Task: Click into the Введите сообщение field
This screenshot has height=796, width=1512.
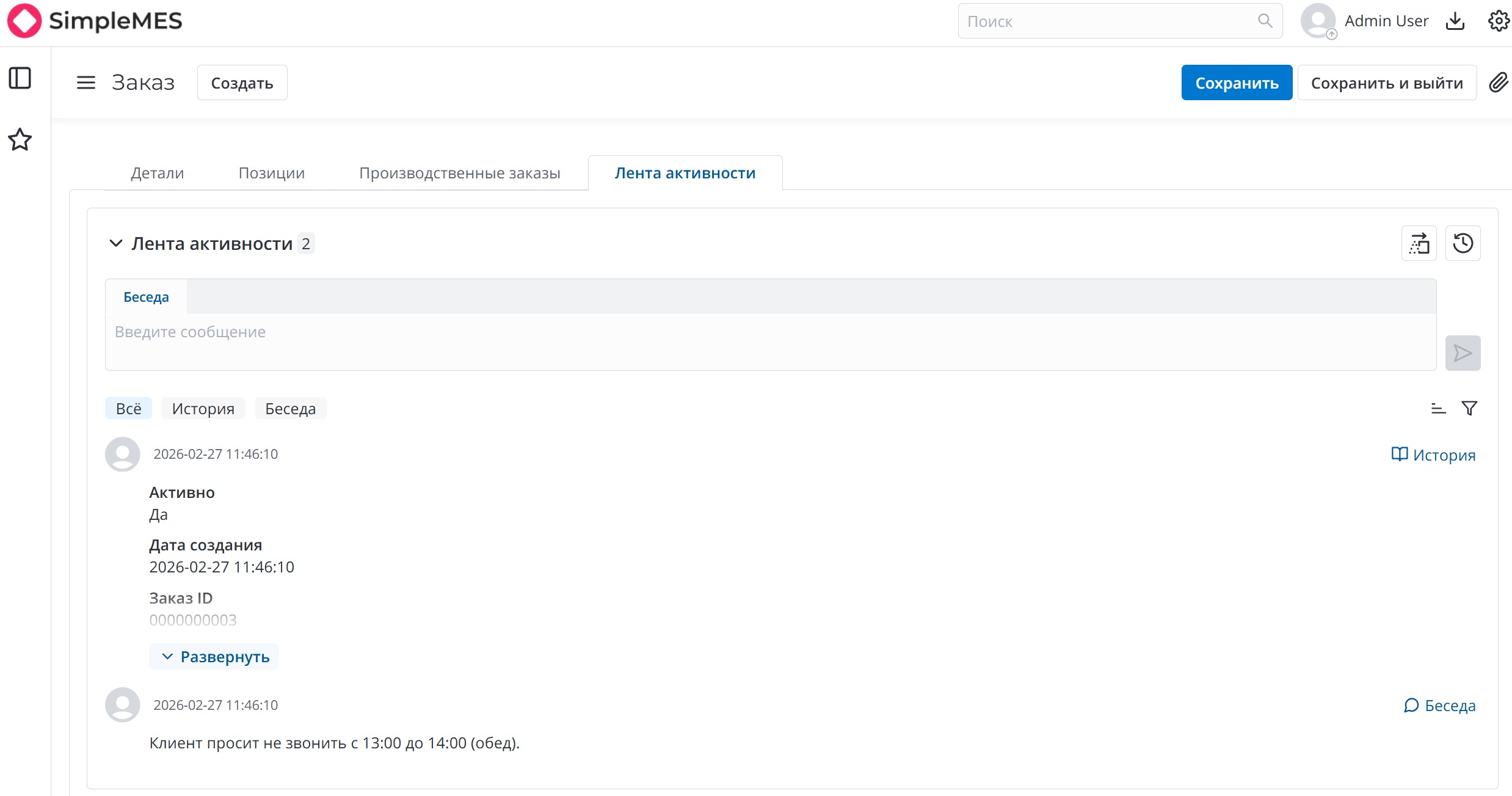Action: point(769,341)
